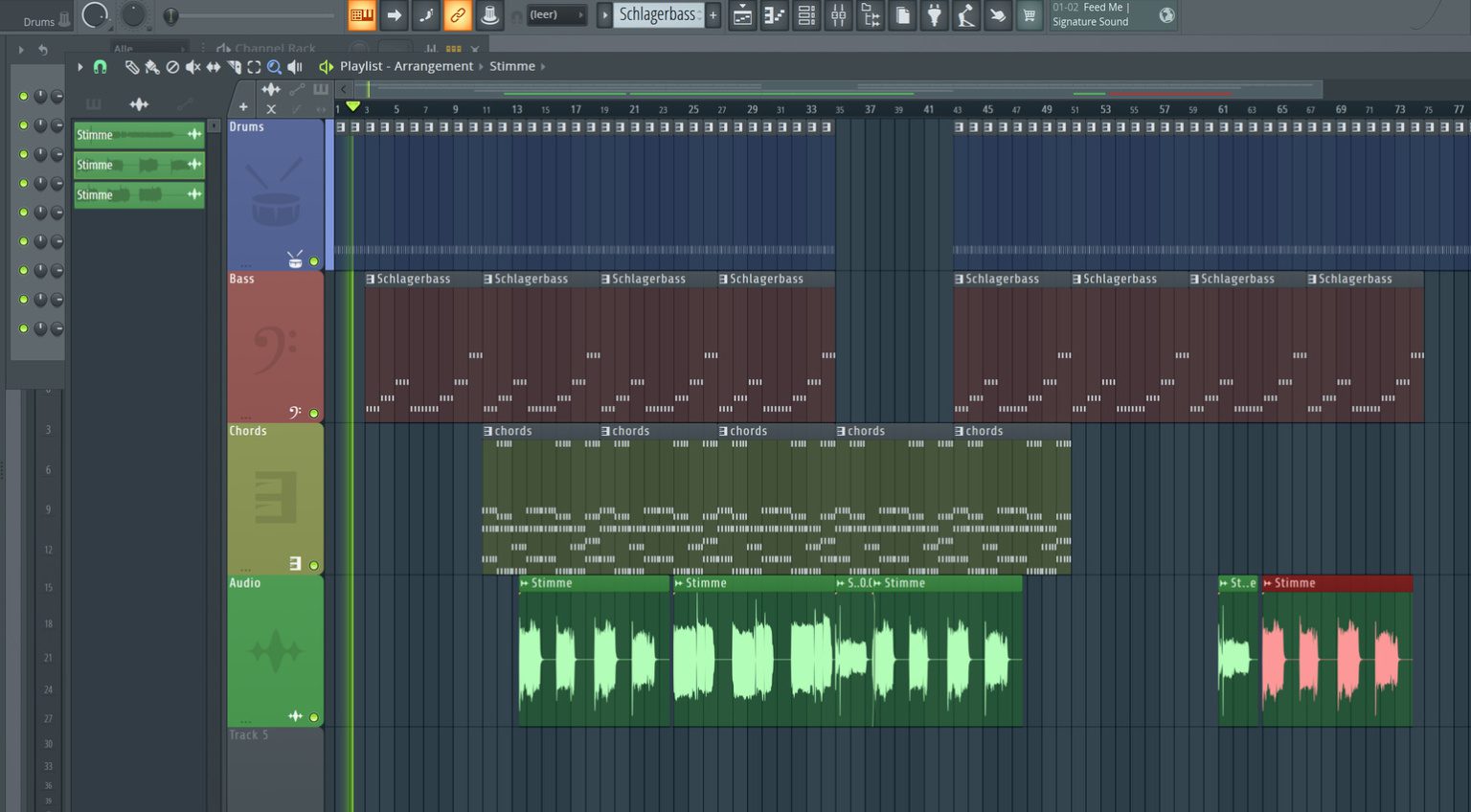Click the kneeling figure toolbar icon
This screenshot has width=1471, height=812.
pos(965,15)
